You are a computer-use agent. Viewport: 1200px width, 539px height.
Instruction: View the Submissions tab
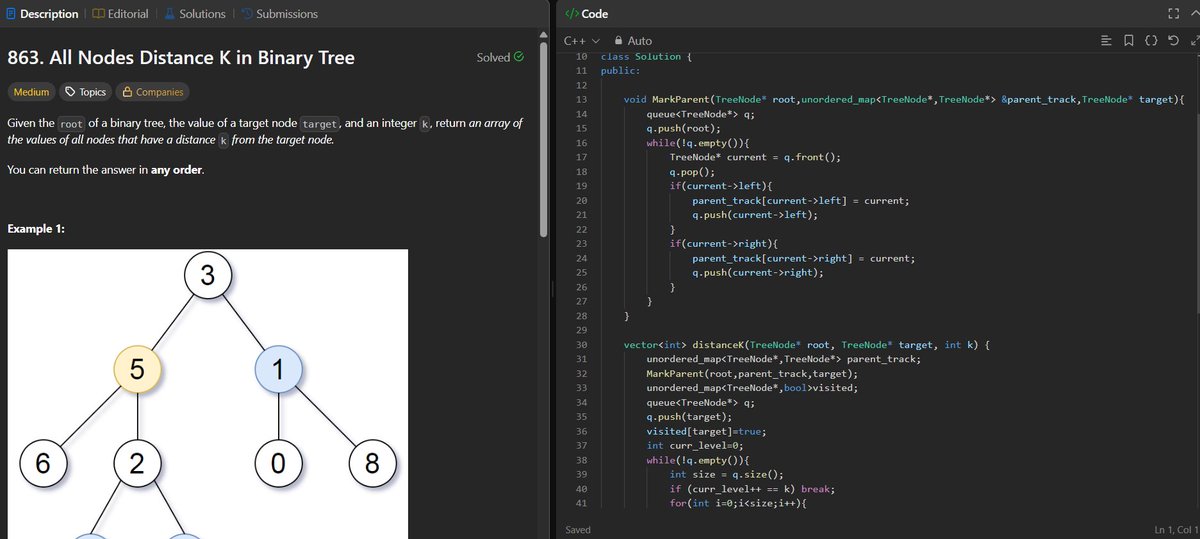(279, 14)
